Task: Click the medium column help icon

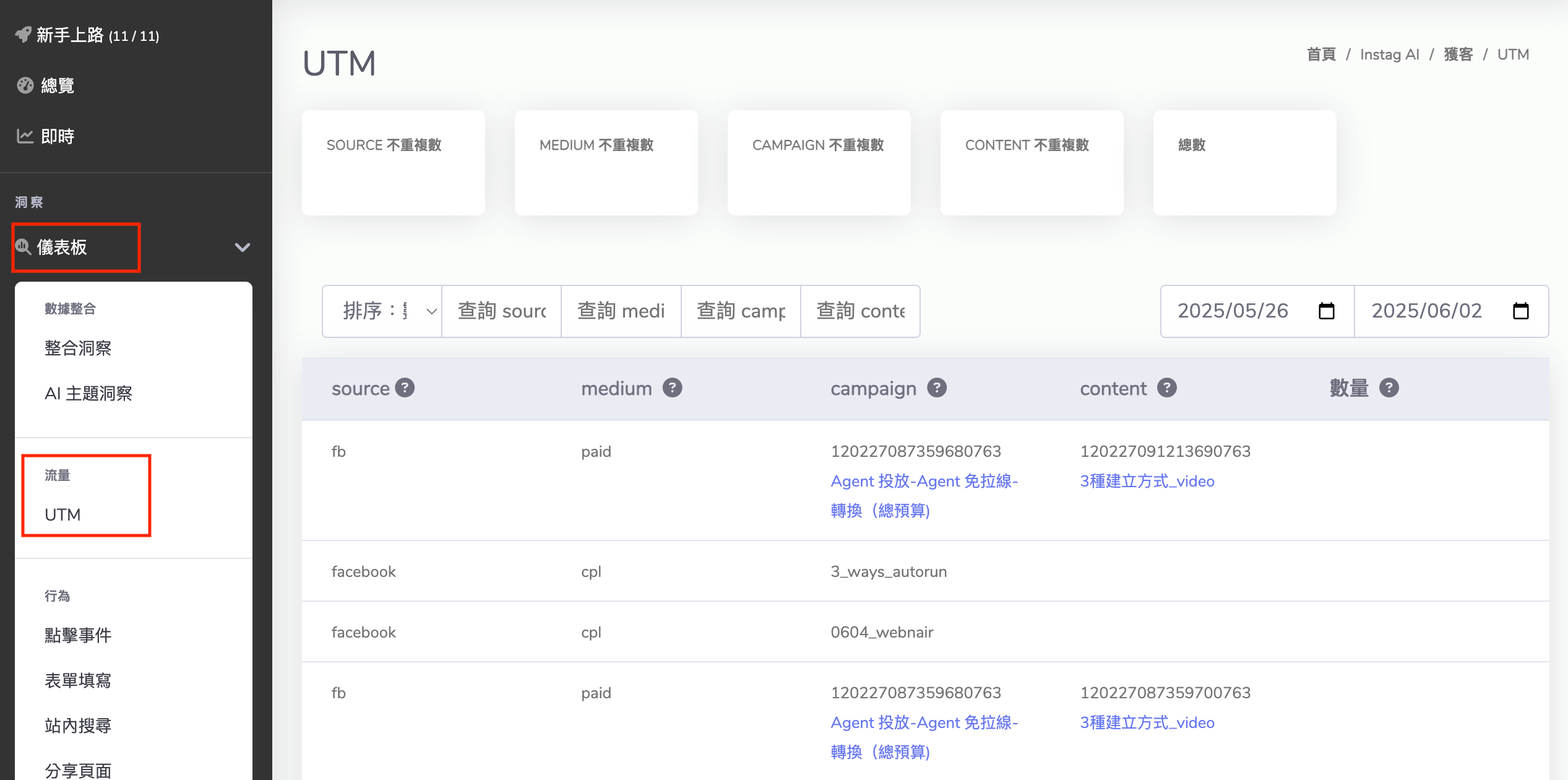Action: 672,388
